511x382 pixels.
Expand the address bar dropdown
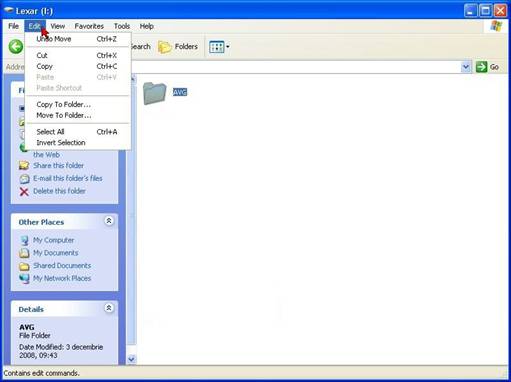coord(466,67)
